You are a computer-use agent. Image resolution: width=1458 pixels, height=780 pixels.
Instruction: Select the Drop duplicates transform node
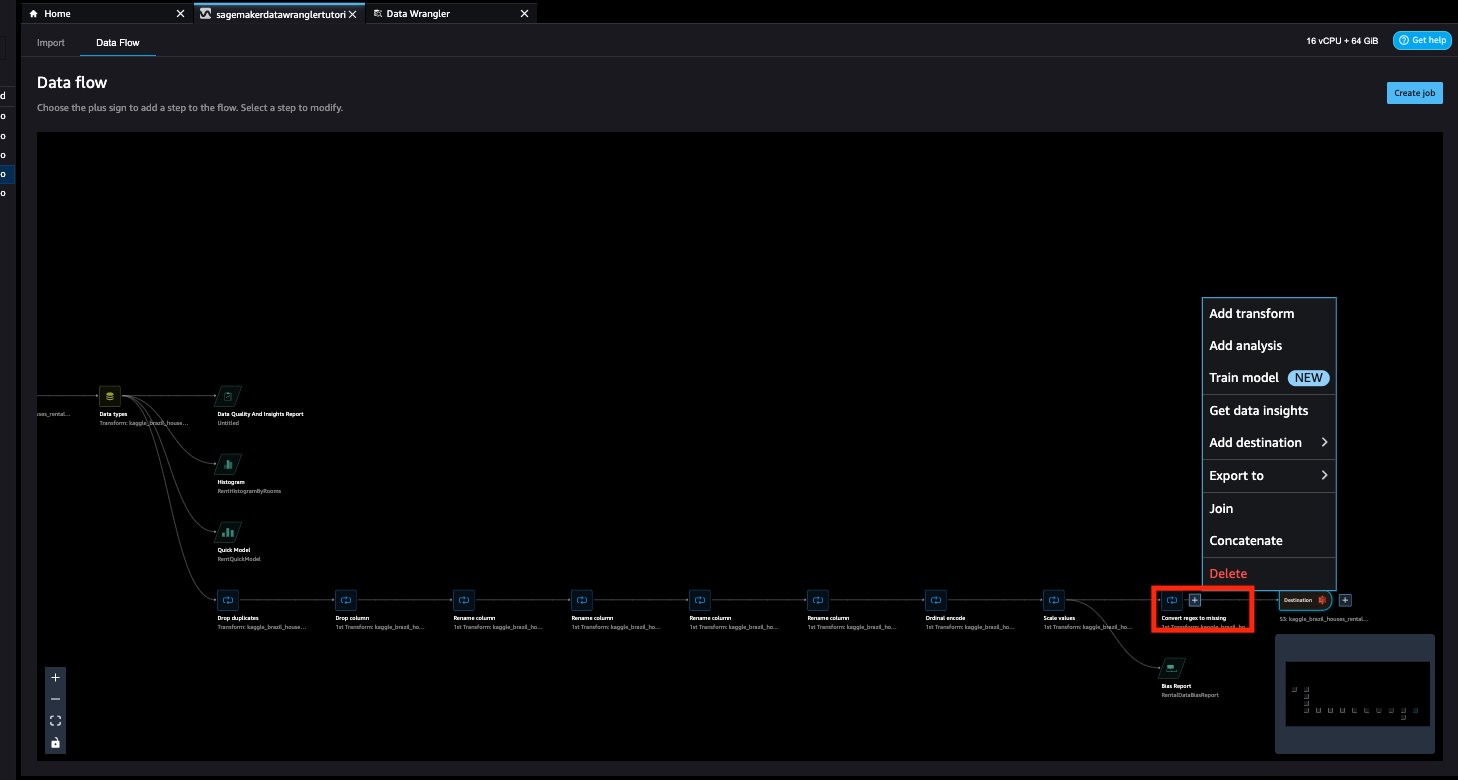point(228,600)
